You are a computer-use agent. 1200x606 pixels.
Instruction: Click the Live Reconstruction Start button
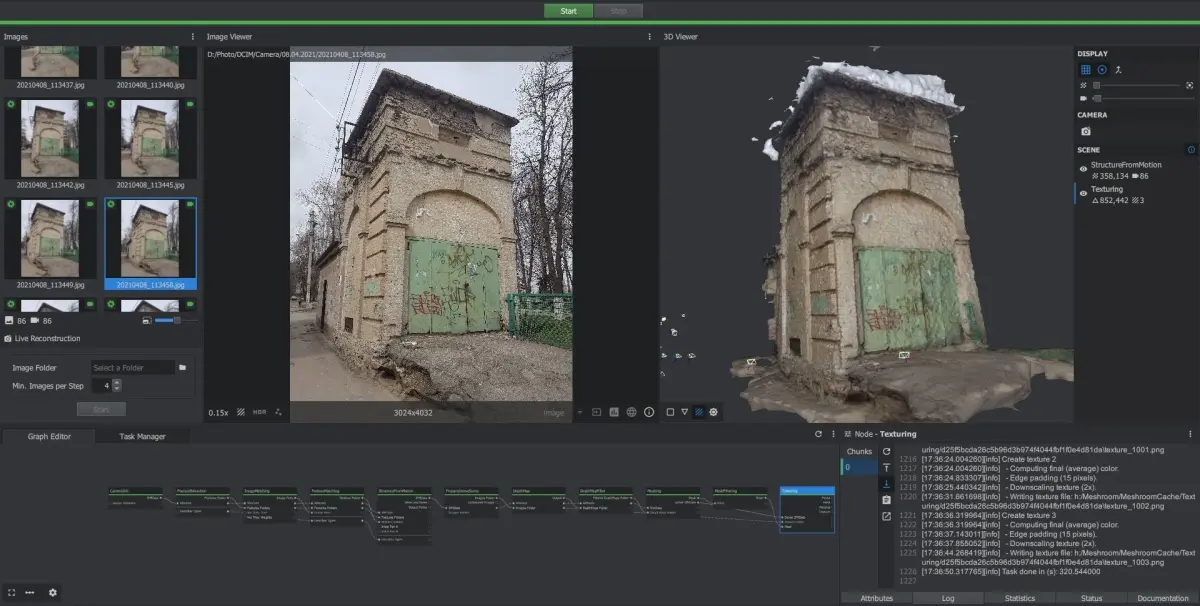click(x=101, y=409)
